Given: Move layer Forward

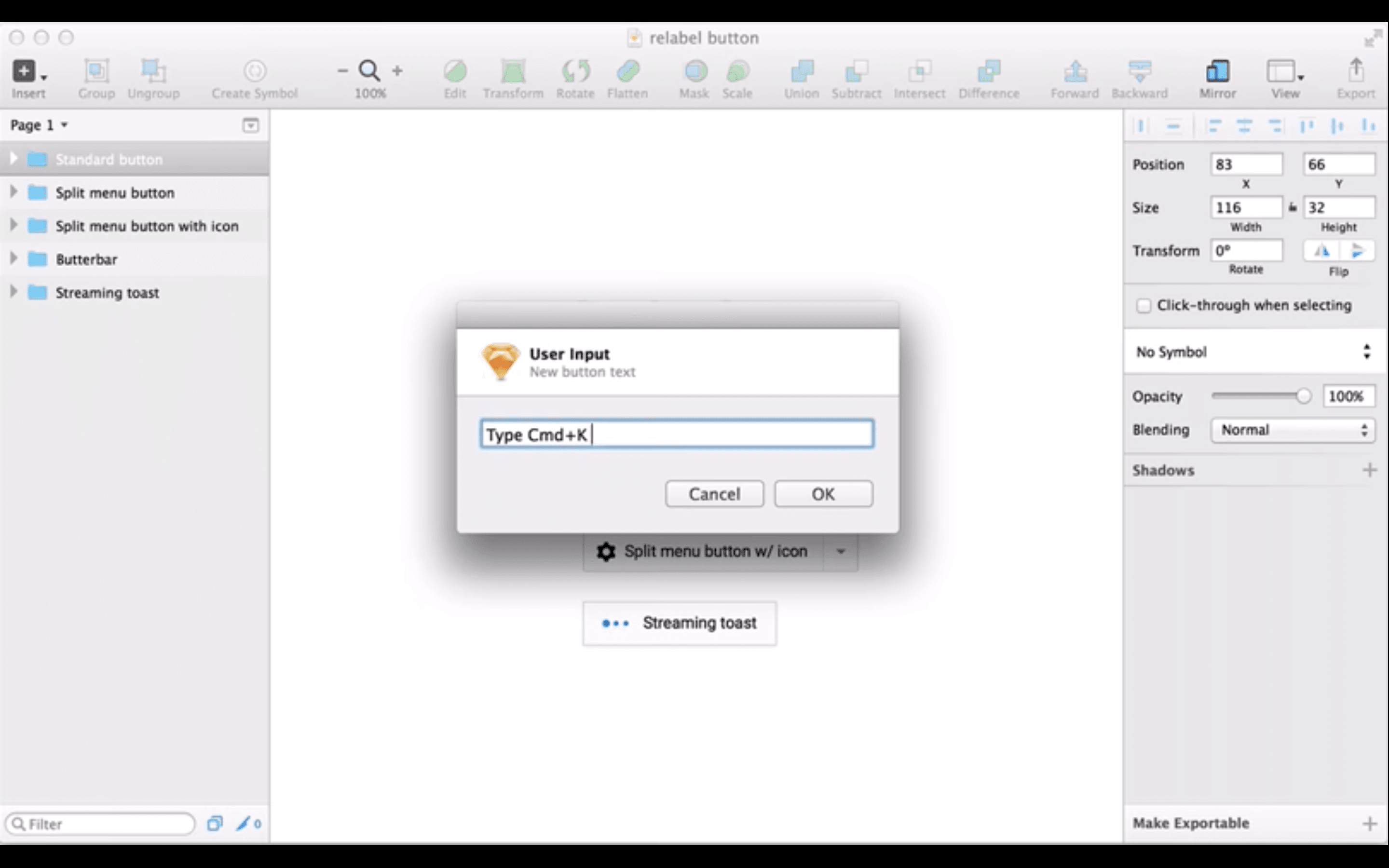Looking at the screenshot, I should click(1075, 71).
